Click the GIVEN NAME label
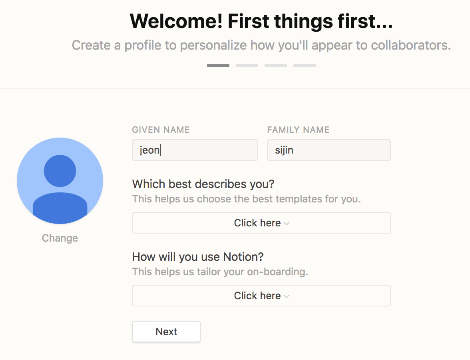Screen dimensions: 470x360 pos(161,130)
